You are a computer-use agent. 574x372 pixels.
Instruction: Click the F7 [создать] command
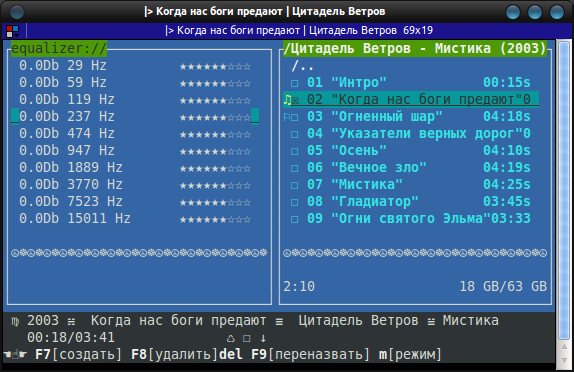click(x=78, y=354)
